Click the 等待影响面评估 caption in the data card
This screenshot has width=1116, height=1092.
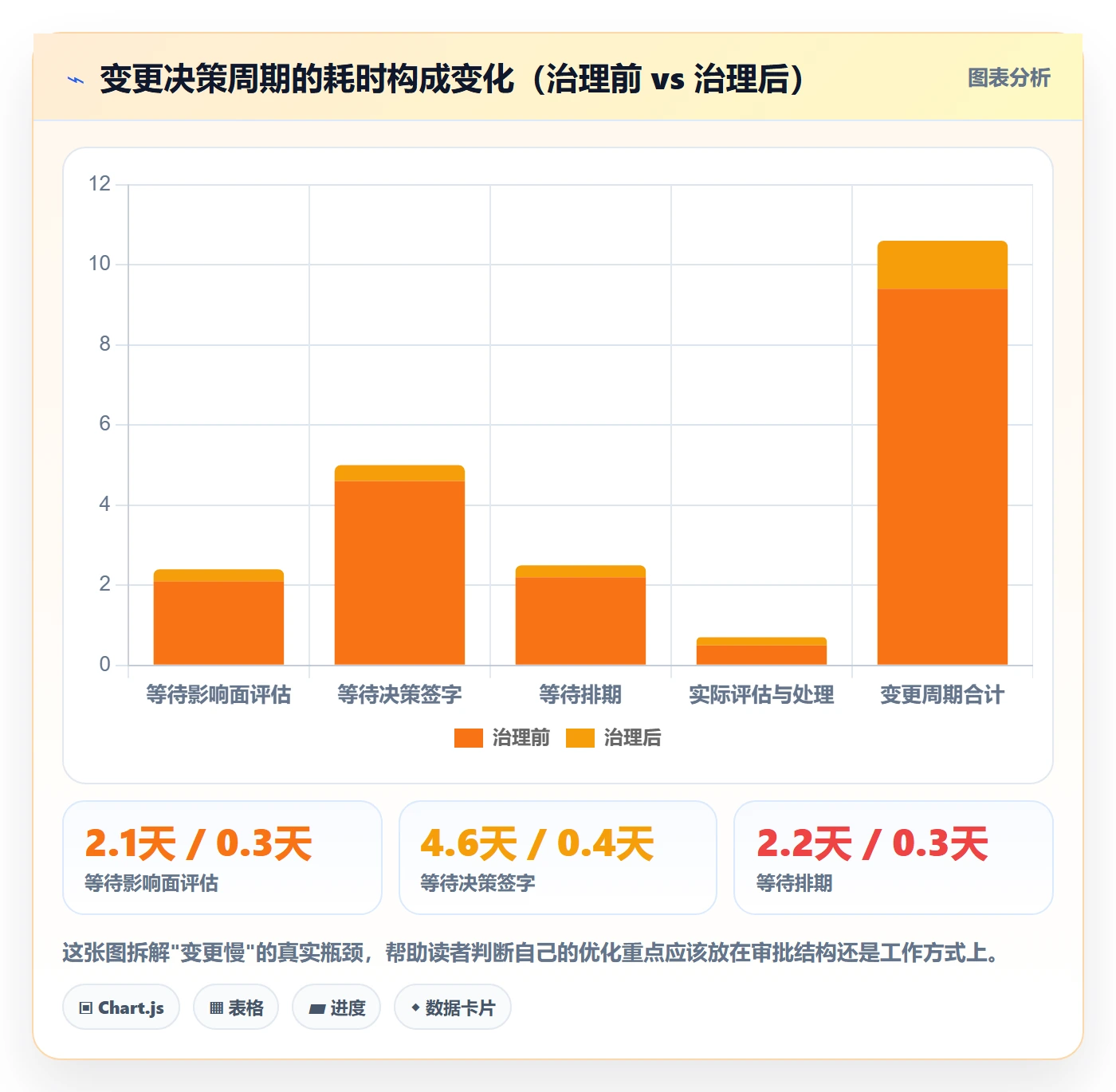click(x=151, y=883)
